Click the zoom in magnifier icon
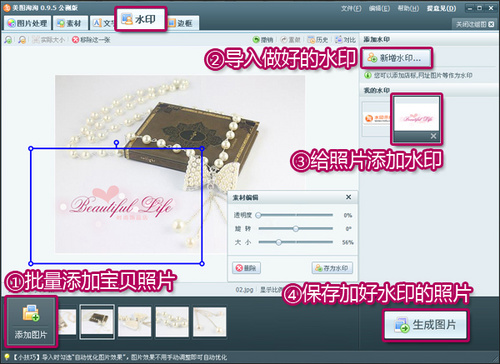 pyautogui.click(x=8, y=40)
